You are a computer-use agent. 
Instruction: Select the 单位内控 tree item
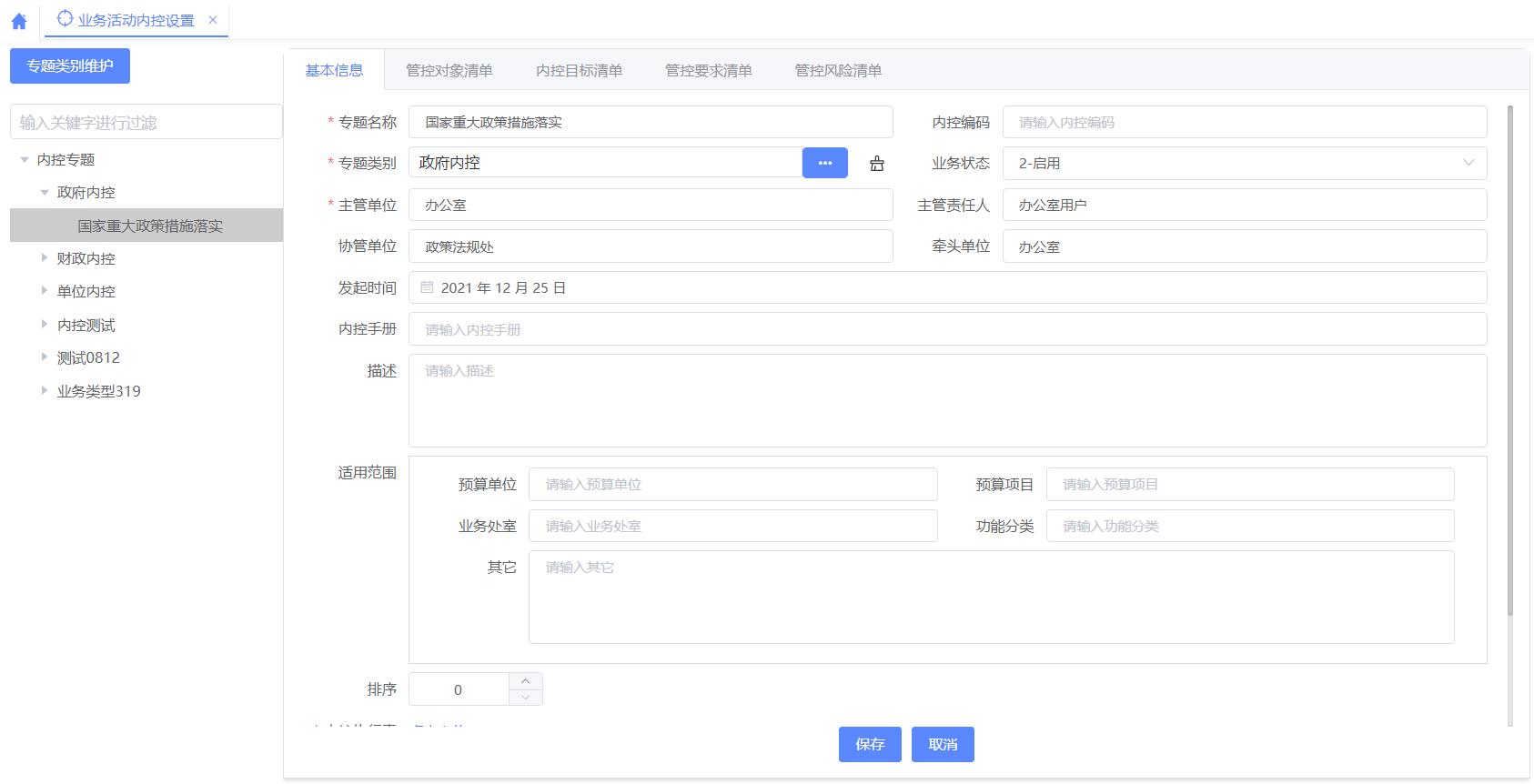point(86,291)
